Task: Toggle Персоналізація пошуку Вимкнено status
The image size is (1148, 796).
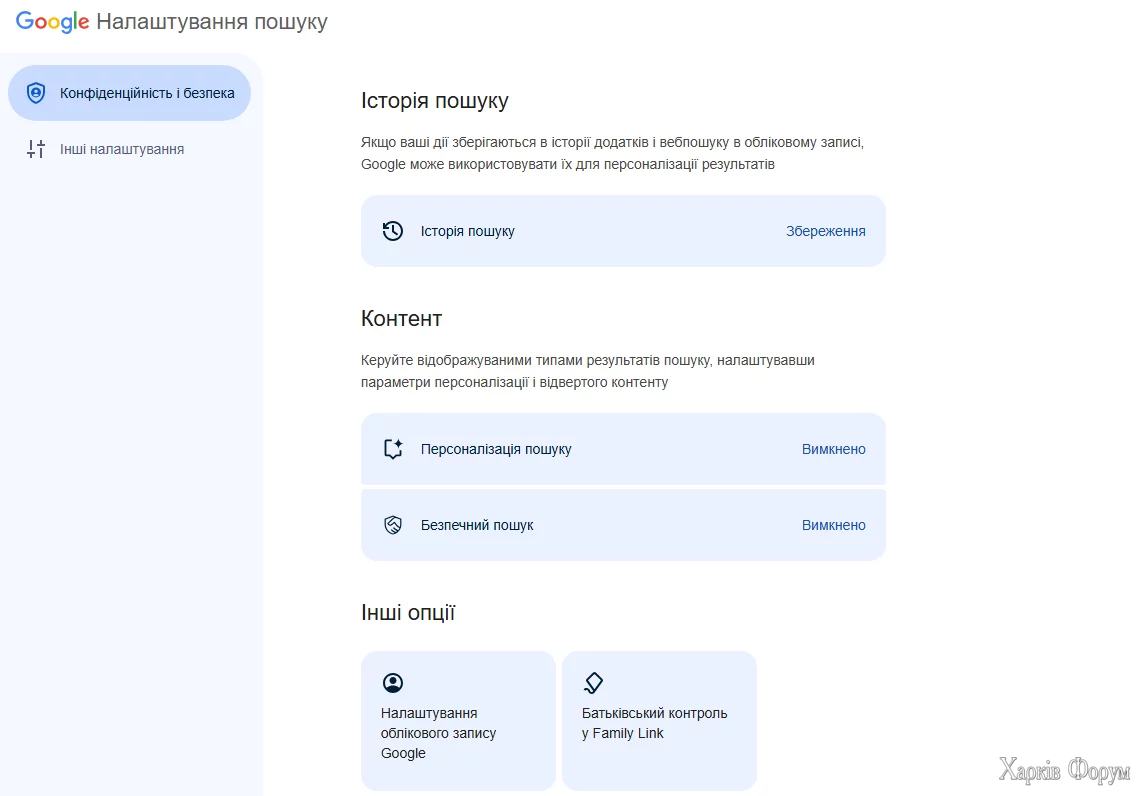Action: click(833, 449)
